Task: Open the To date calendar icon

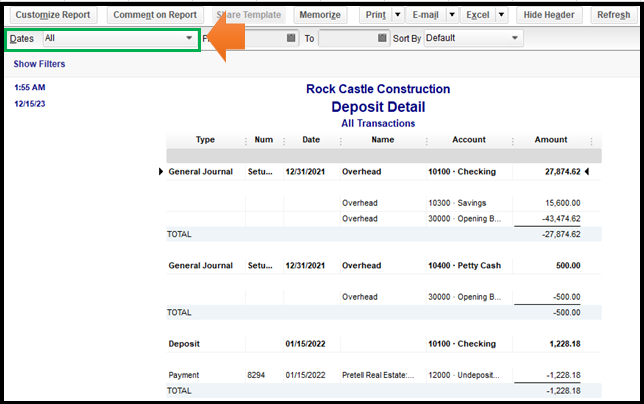Action: coord(382,38)
